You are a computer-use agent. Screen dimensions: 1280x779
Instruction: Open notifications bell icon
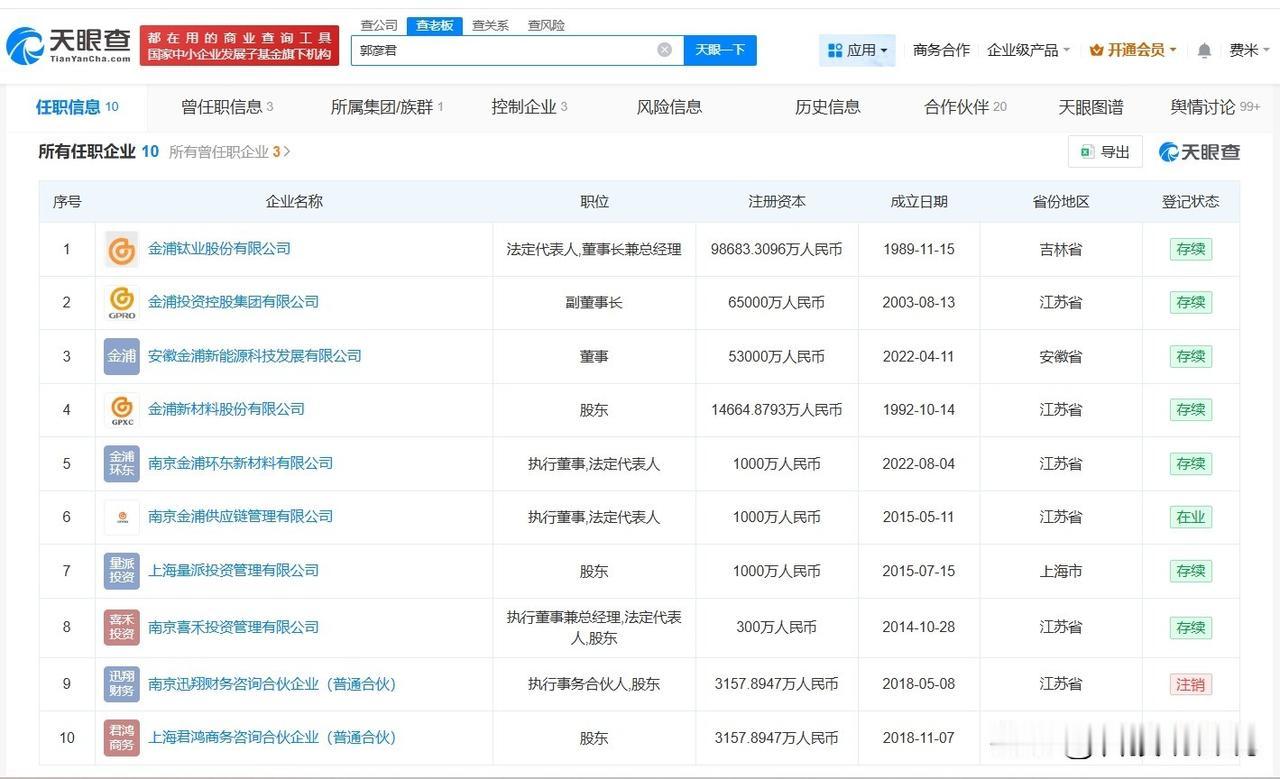click(1204, 50)
